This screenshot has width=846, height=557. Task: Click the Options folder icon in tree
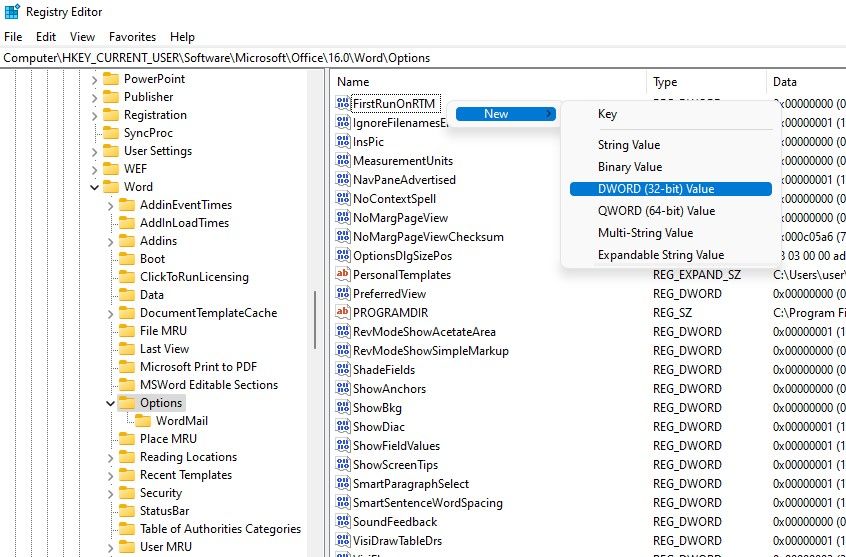[127, 403]
